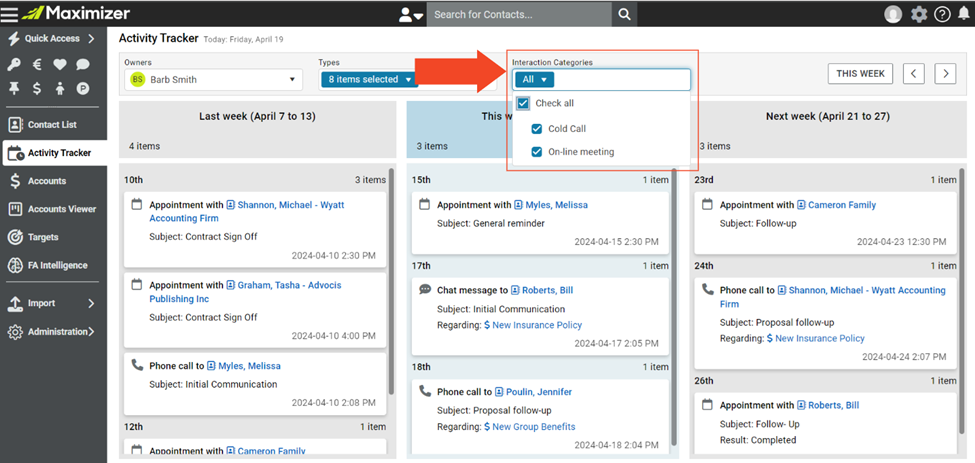This screenshot has width=975, height=463.
Task: Click the circled P icon in sidebar
Action: pos(83,88)
